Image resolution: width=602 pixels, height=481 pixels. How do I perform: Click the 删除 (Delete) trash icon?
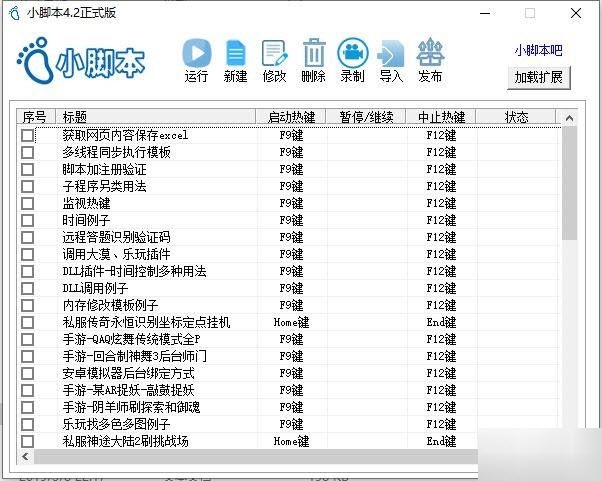click(313, 53)
